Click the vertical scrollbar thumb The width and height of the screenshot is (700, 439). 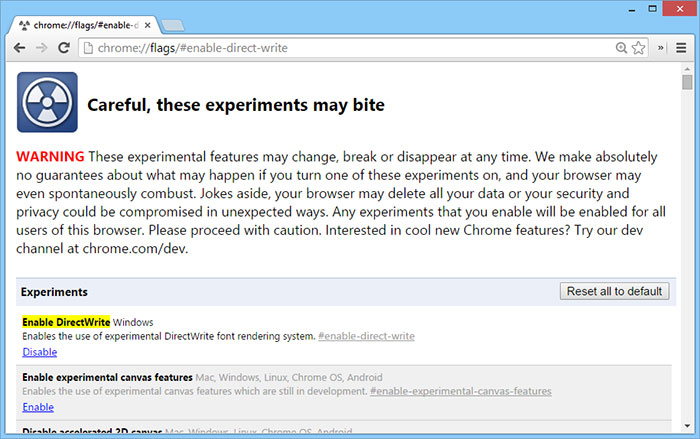(687, 83)
